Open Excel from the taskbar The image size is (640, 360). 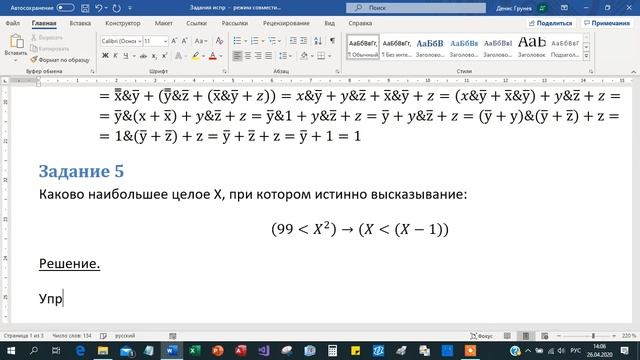(195, 351)
